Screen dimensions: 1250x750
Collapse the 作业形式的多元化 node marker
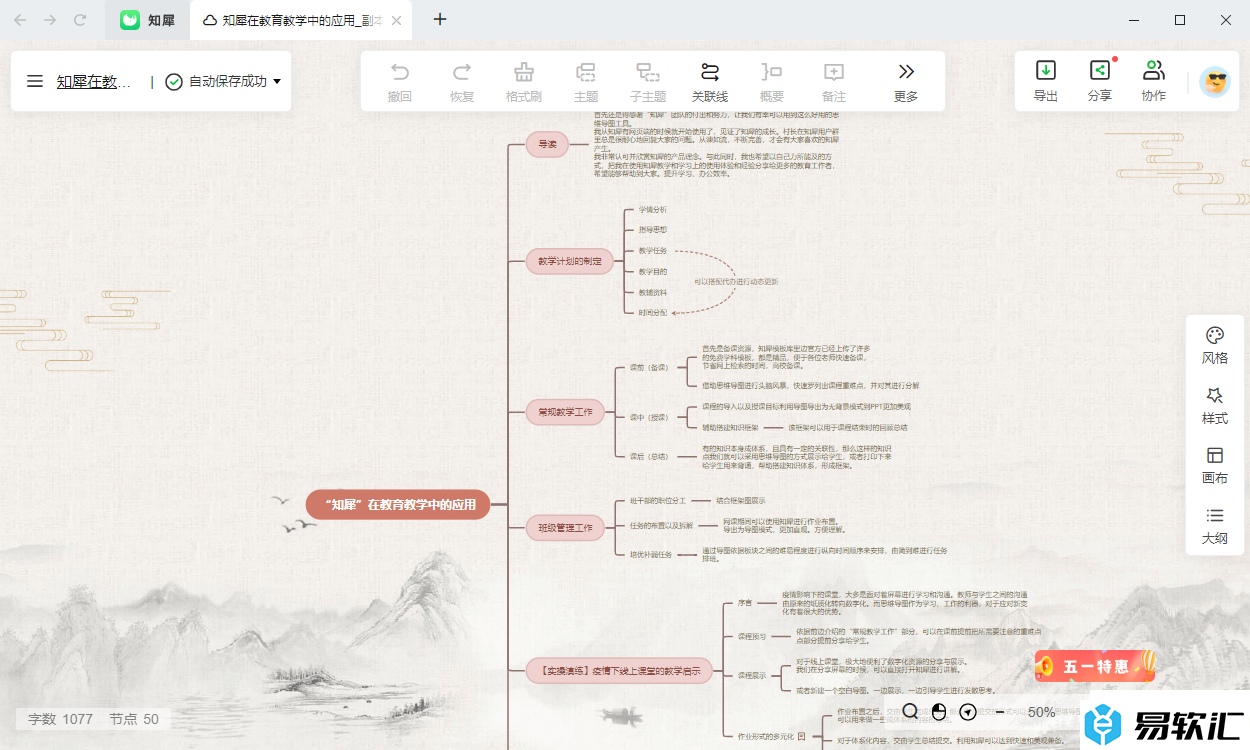click(802, 736)
